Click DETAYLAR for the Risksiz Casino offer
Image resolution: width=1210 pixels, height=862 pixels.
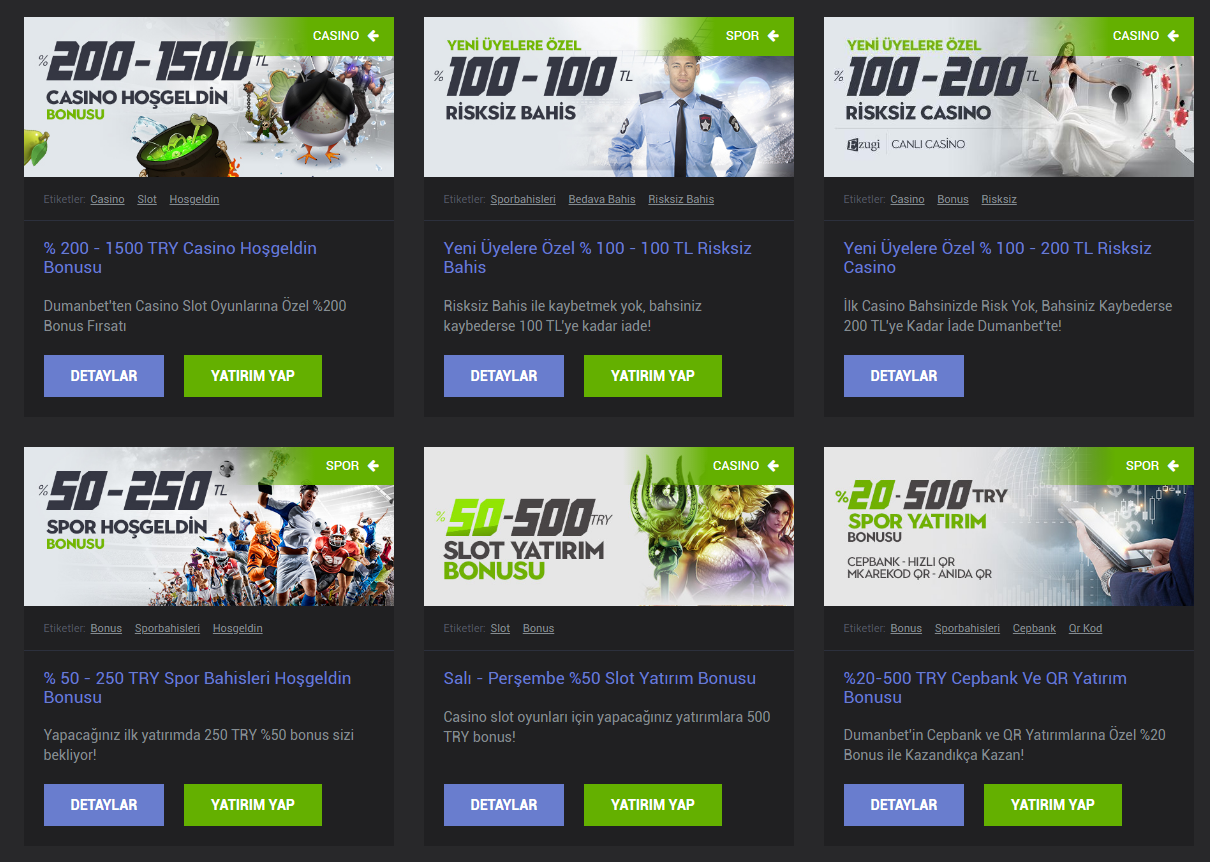pos(904,376)
